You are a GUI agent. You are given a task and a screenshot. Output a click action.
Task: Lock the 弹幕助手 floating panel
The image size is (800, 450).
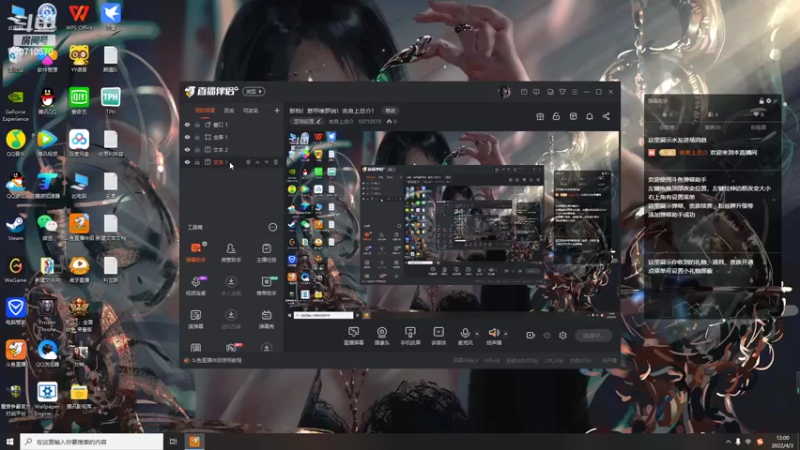point(762,101)
